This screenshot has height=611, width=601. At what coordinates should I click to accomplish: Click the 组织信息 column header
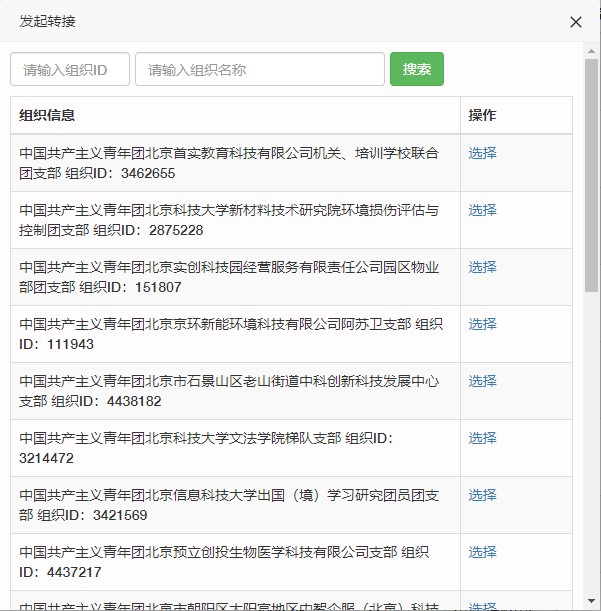tap(47, 116)
